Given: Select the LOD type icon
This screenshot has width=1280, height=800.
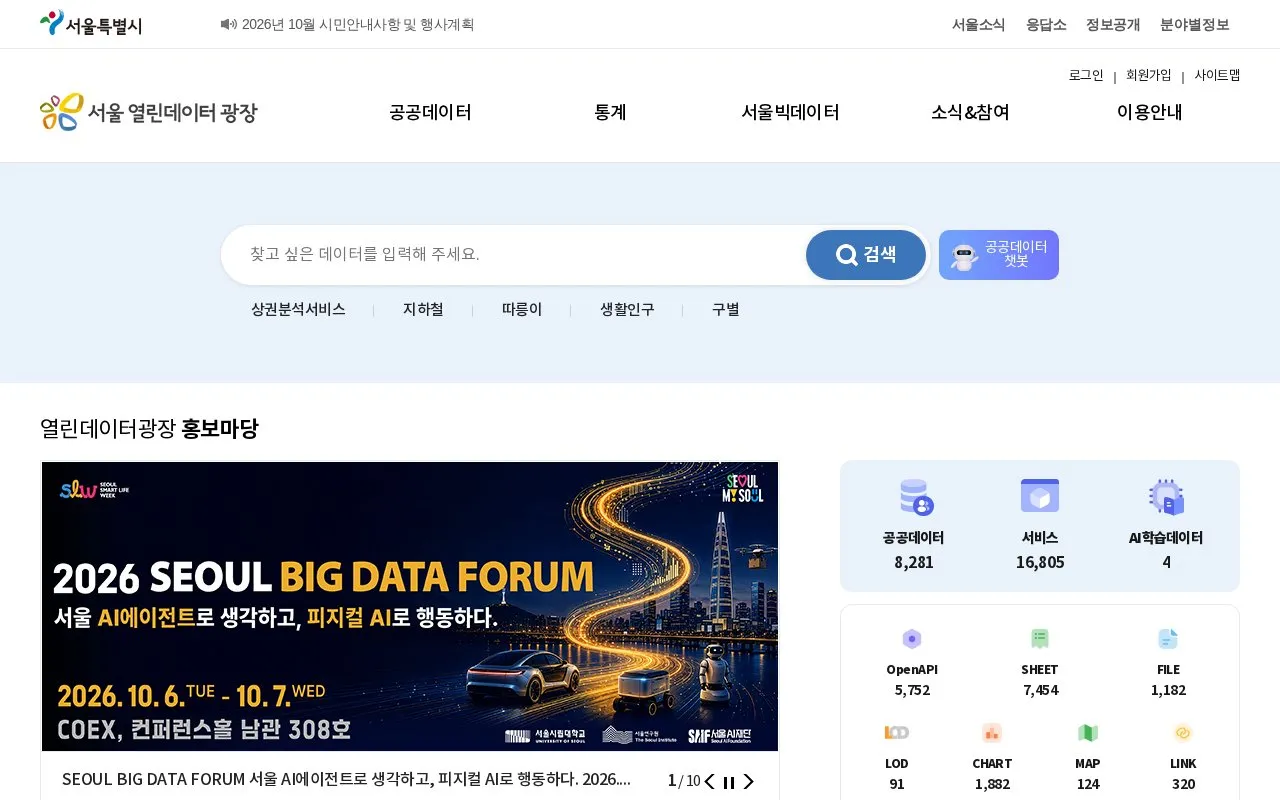Looking at the screenshot, I should (x=897, y=733).
